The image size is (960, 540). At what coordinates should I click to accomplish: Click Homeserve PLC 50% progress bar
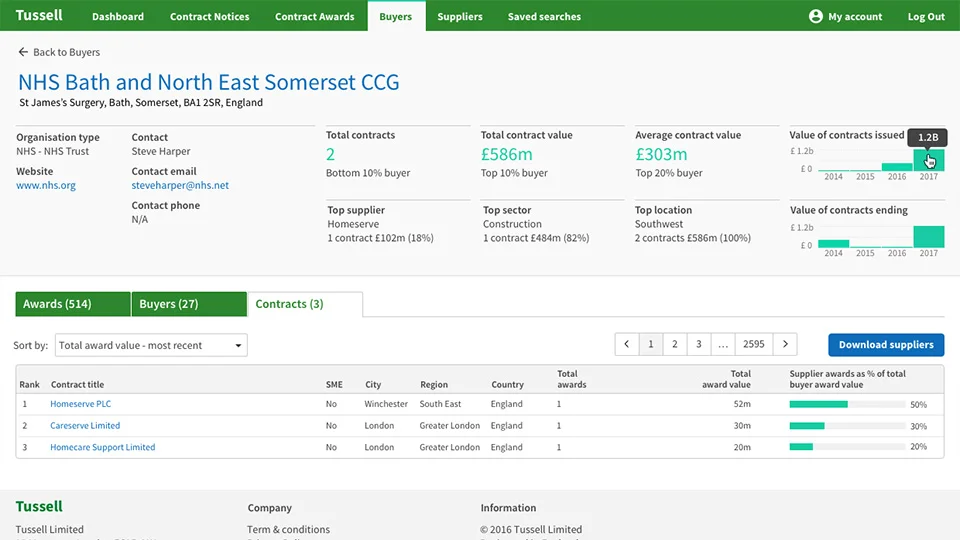(847, 404)
